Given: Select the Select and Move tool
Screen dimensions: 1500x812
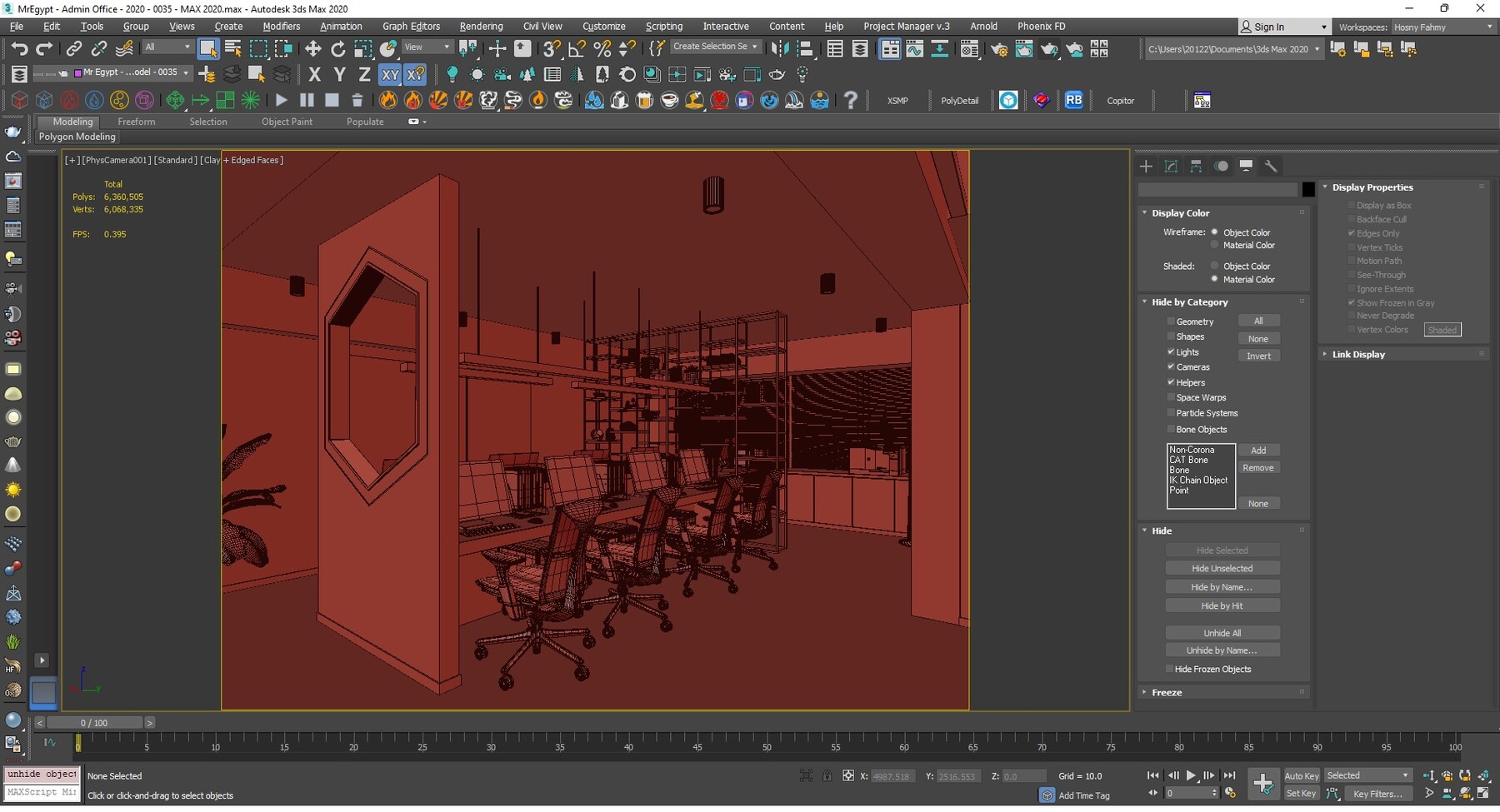Looking at the screenshot, I should (312, 48).
